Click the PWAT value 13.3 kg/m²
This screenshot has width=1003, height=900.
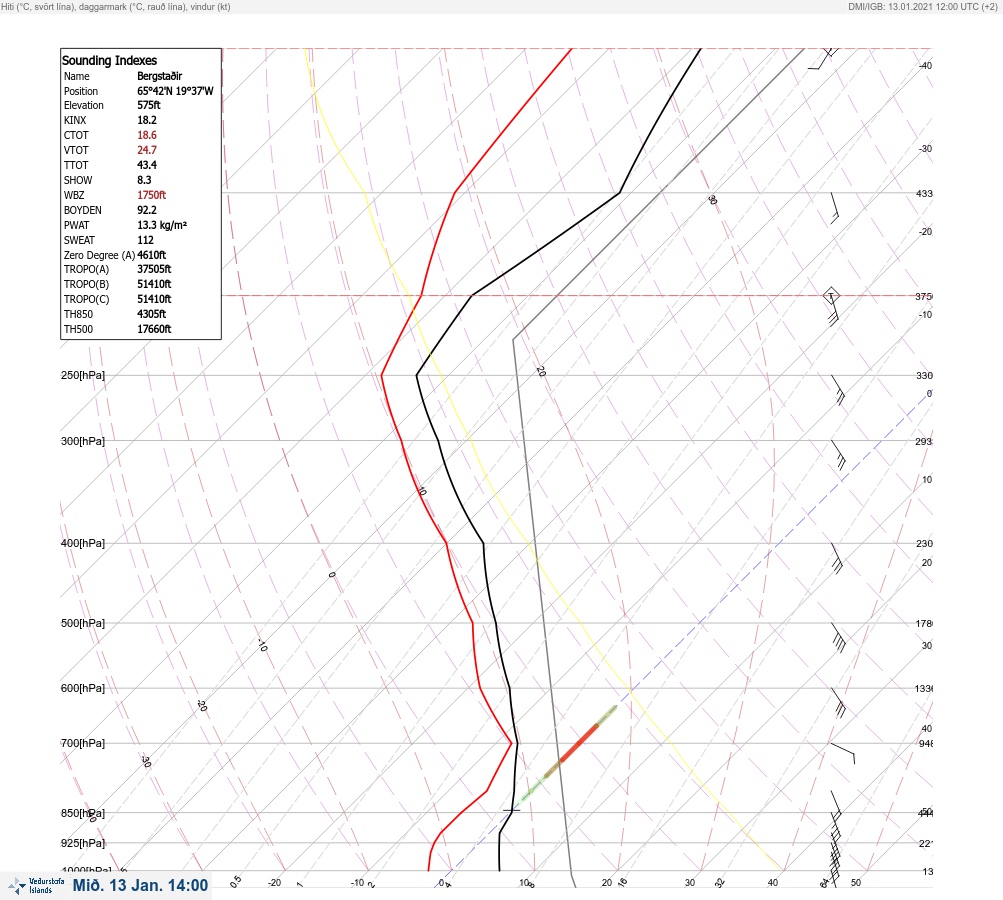[162, 225]
